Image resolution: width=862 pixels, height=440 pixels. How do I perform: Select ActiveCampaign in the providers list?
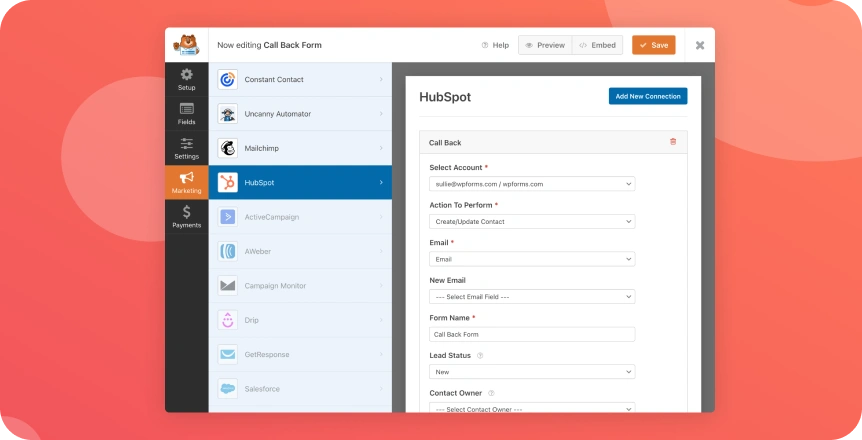pyautogui.click(x=300, y=217)
